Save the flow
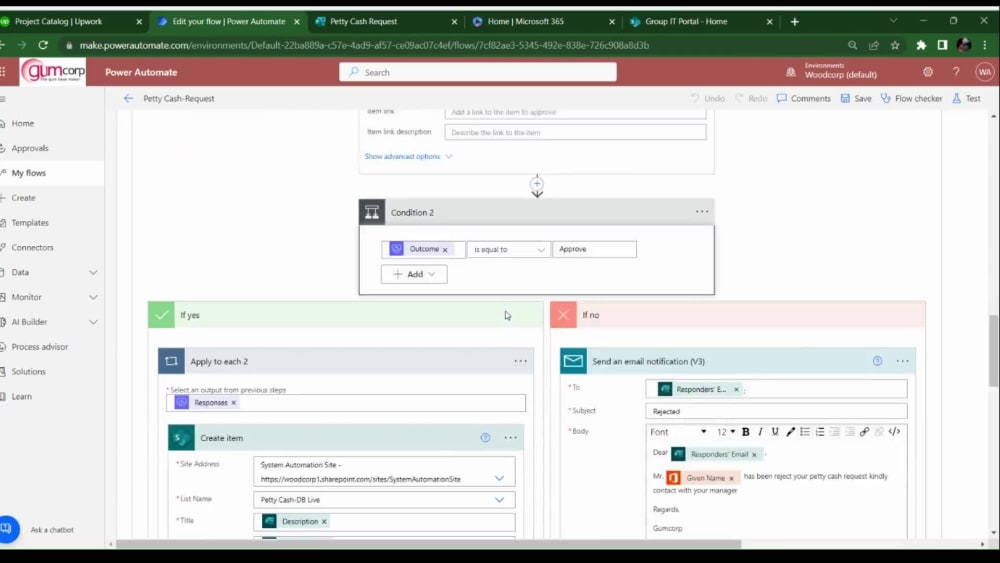 click(856, 98)
